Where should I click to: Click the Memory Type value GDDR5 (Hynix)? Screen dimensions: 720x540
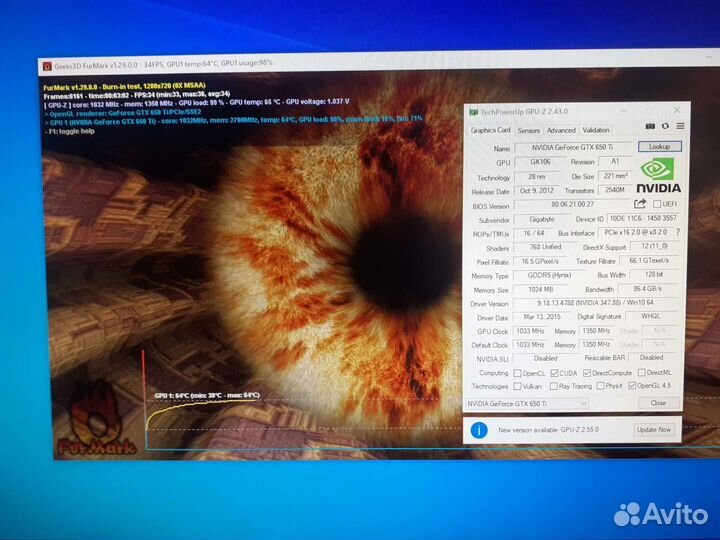click(549, 275)
